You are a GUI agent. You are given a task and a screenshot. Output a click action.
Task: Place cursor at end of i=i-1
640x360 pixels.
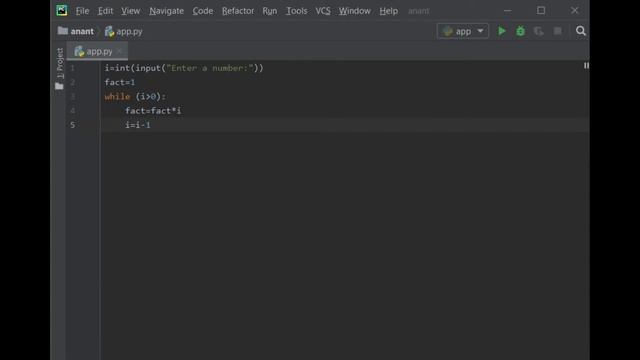(151, 125)
